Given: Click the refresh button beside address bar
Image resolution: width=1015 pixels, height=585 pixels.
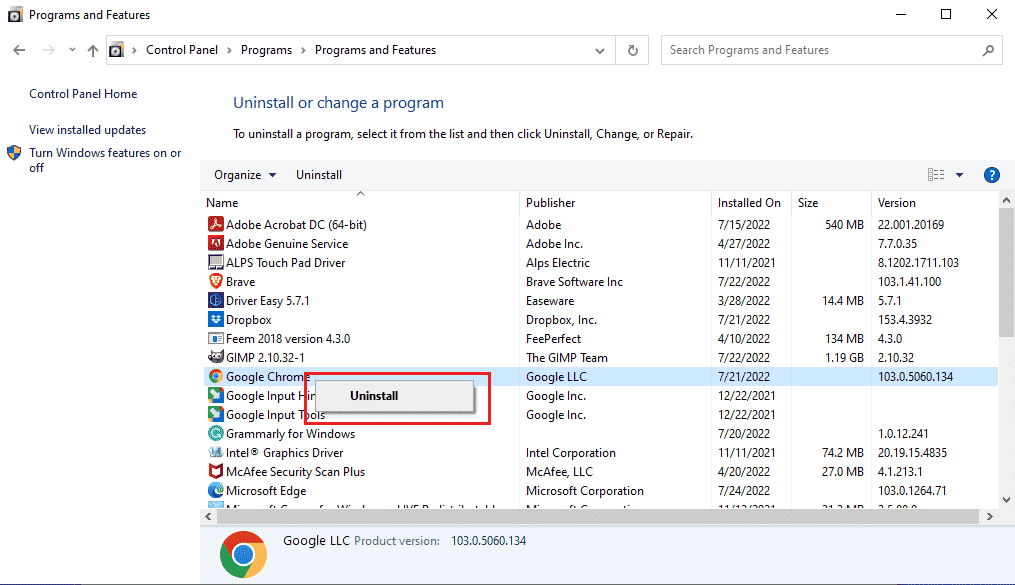Looking at the screenshot, I should click(x=632, y=50).
